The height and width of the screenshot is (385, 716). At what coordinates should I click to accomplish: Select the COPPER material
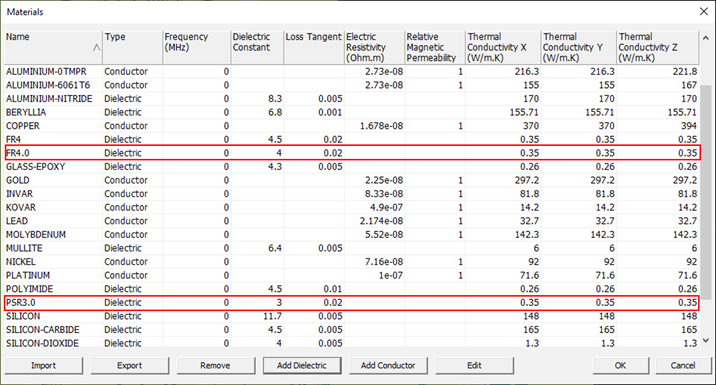tap(352, 126)
